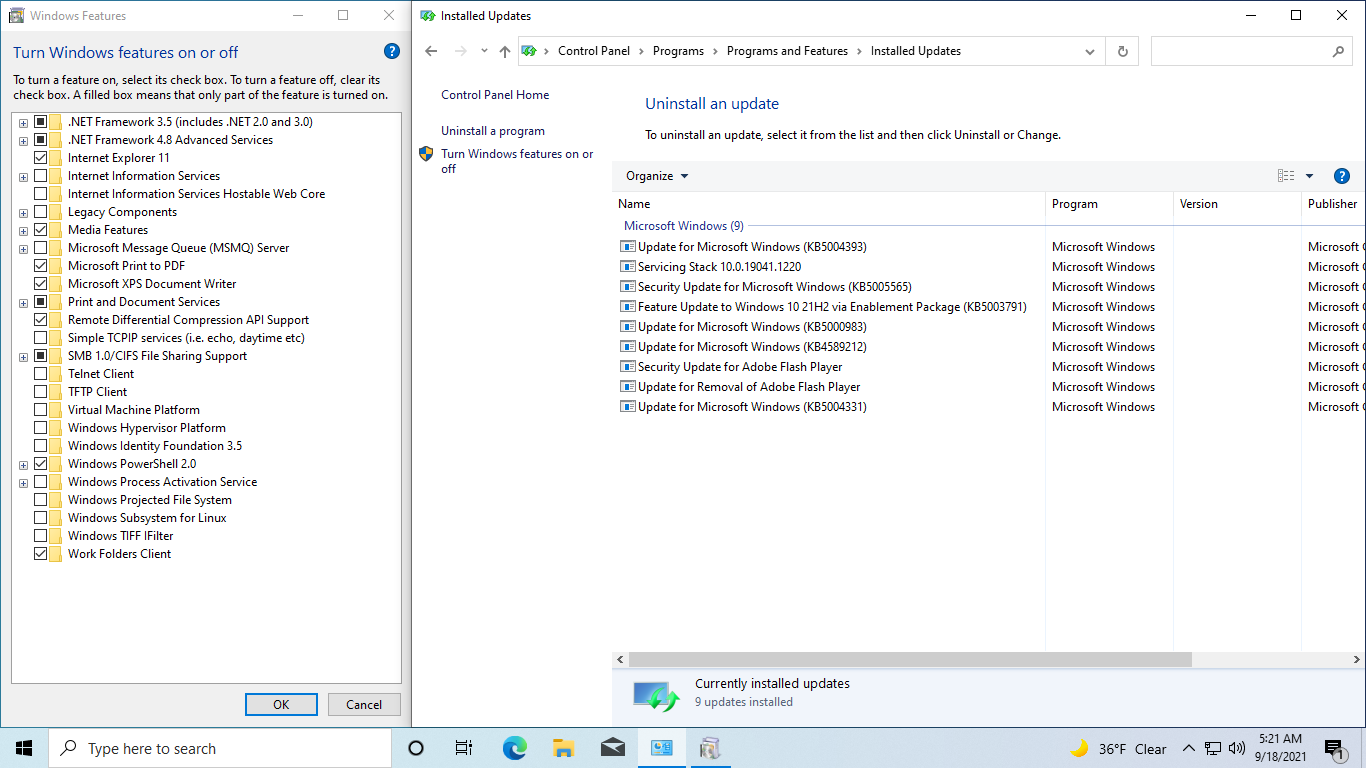Go up one level with the Up arrow

(504, 51)
